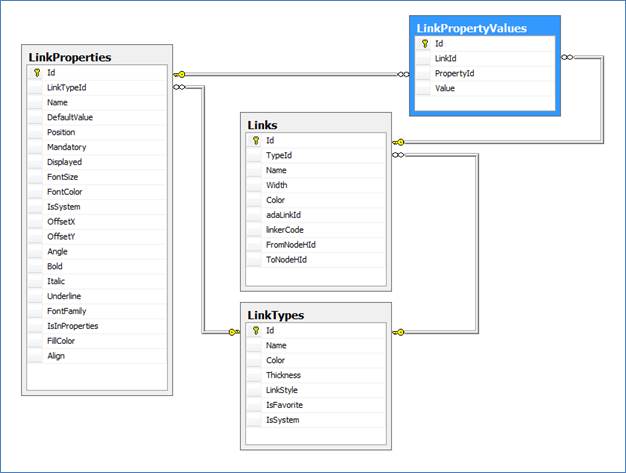This screenshot has height=473, width=626.
Task: Click infinity endpoint right of LinkPropertyValues table
Action: [567, 58]
